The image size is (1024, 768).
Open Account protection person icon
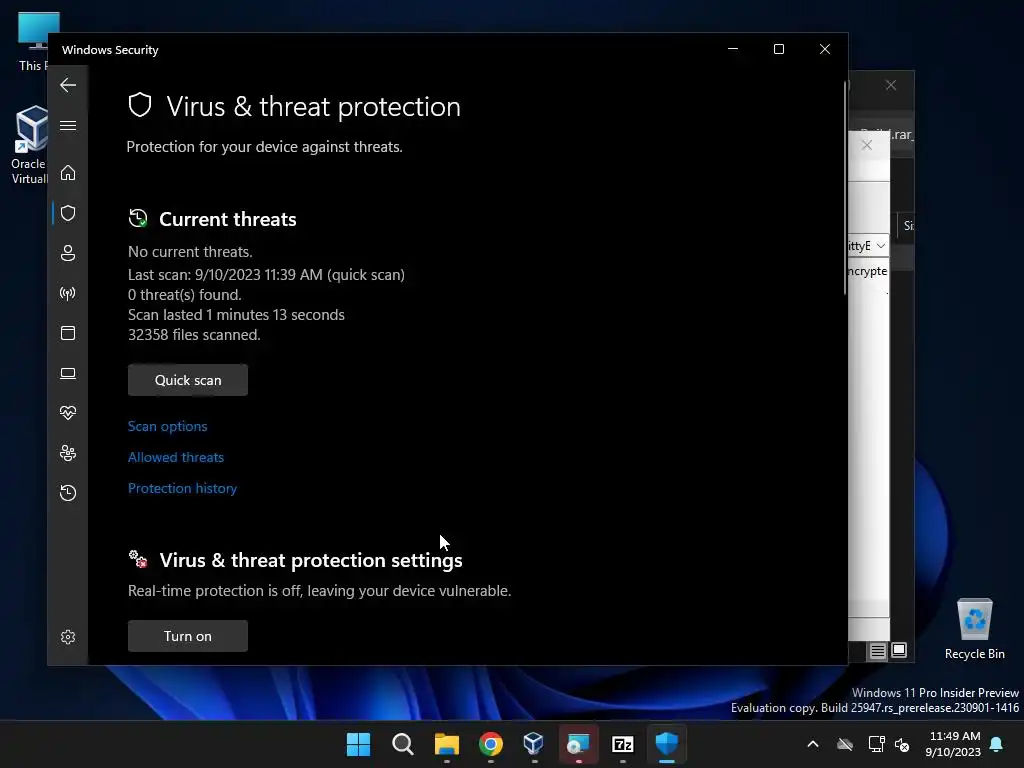68,253
